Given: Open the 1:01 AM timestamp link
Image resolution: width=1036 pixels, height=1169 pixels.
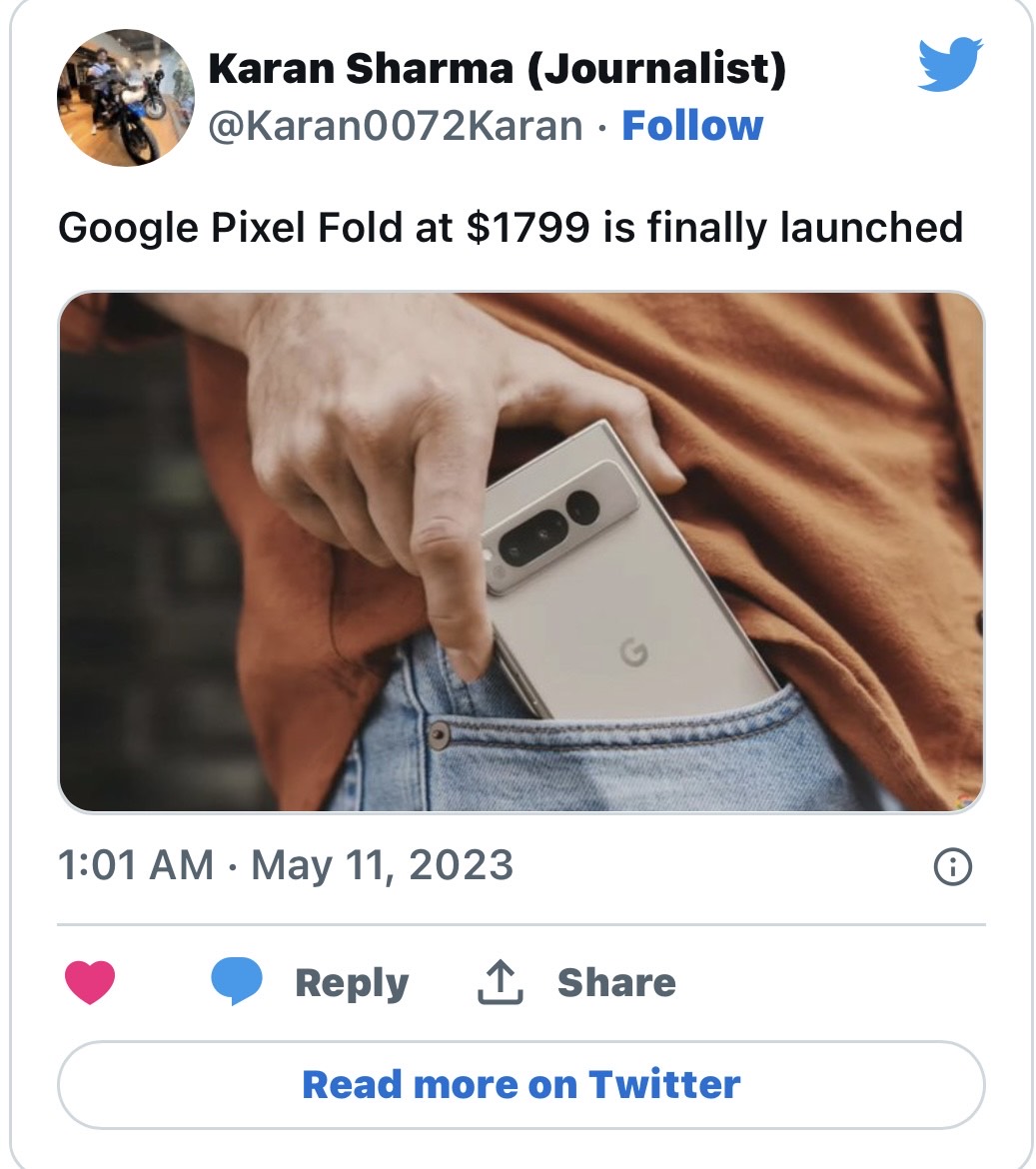Looking at the screenshot, I should click(x=135, y=865).
